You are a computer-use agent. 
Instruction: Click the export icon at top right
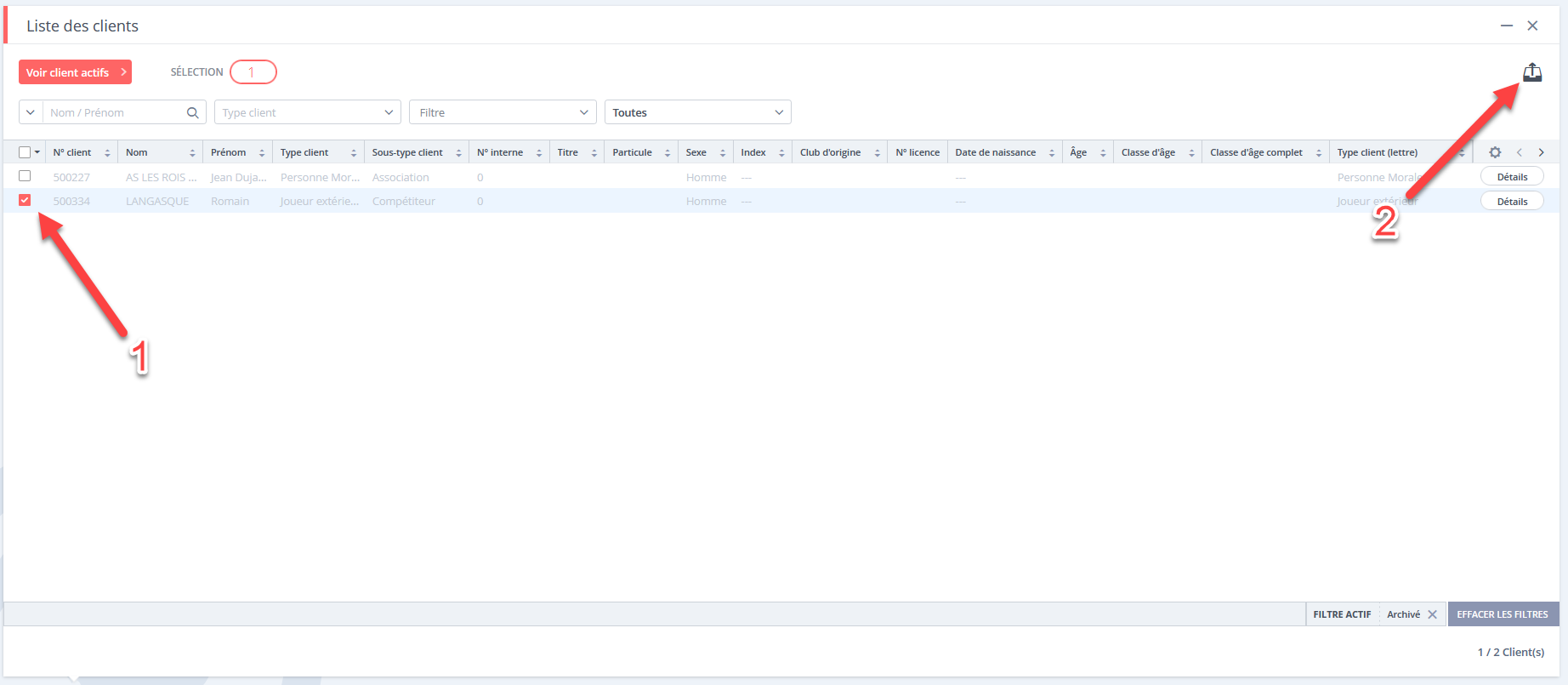[1532, 72]
